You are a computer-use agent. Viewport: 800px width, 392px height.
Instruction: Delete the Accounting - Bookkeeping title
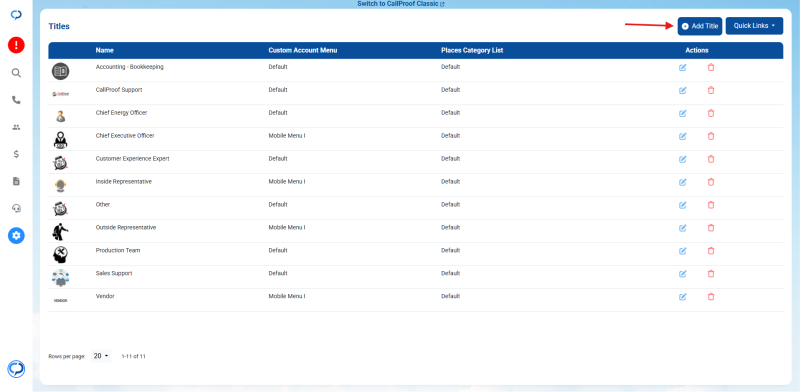(x=711, y=67)
